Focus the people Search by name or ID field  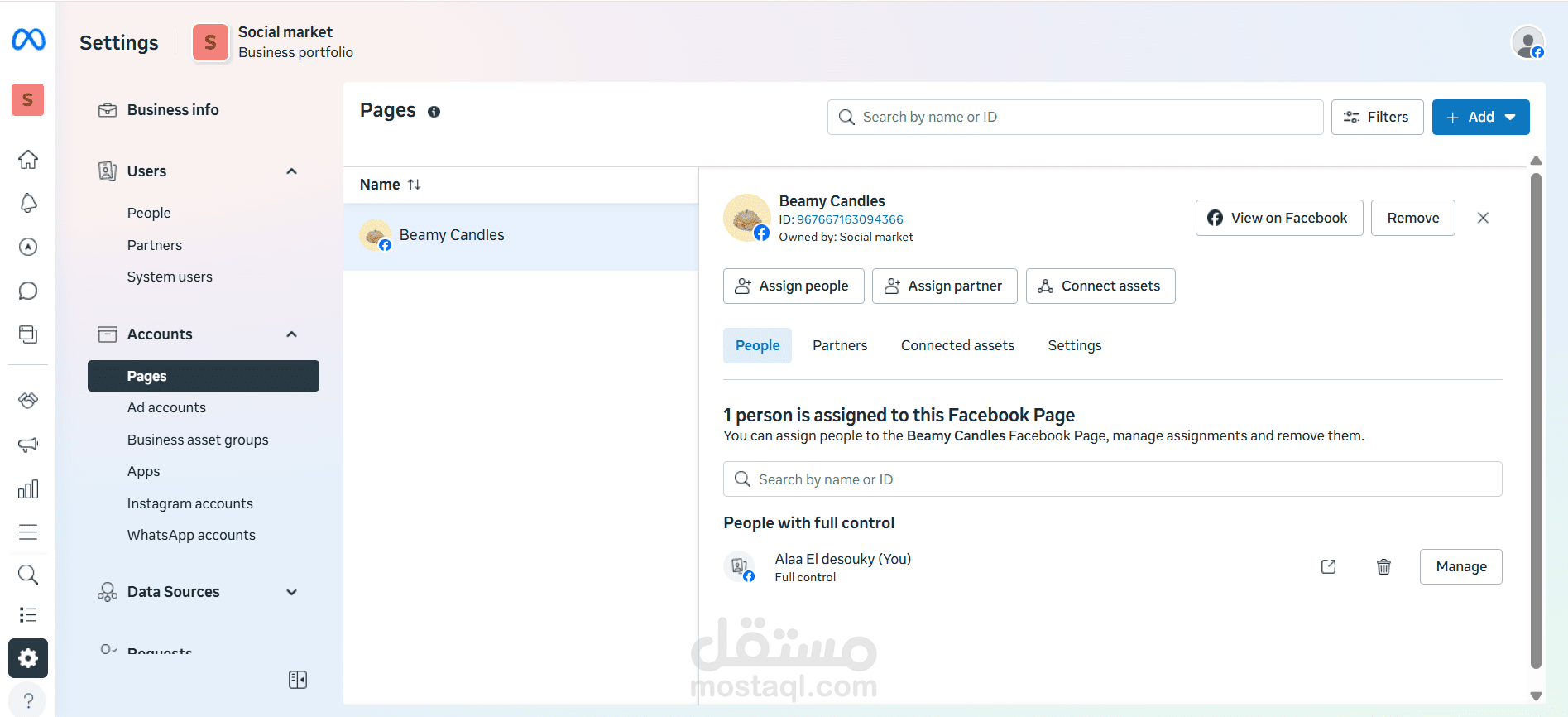pyautogui.click(x=1113, y=479)
